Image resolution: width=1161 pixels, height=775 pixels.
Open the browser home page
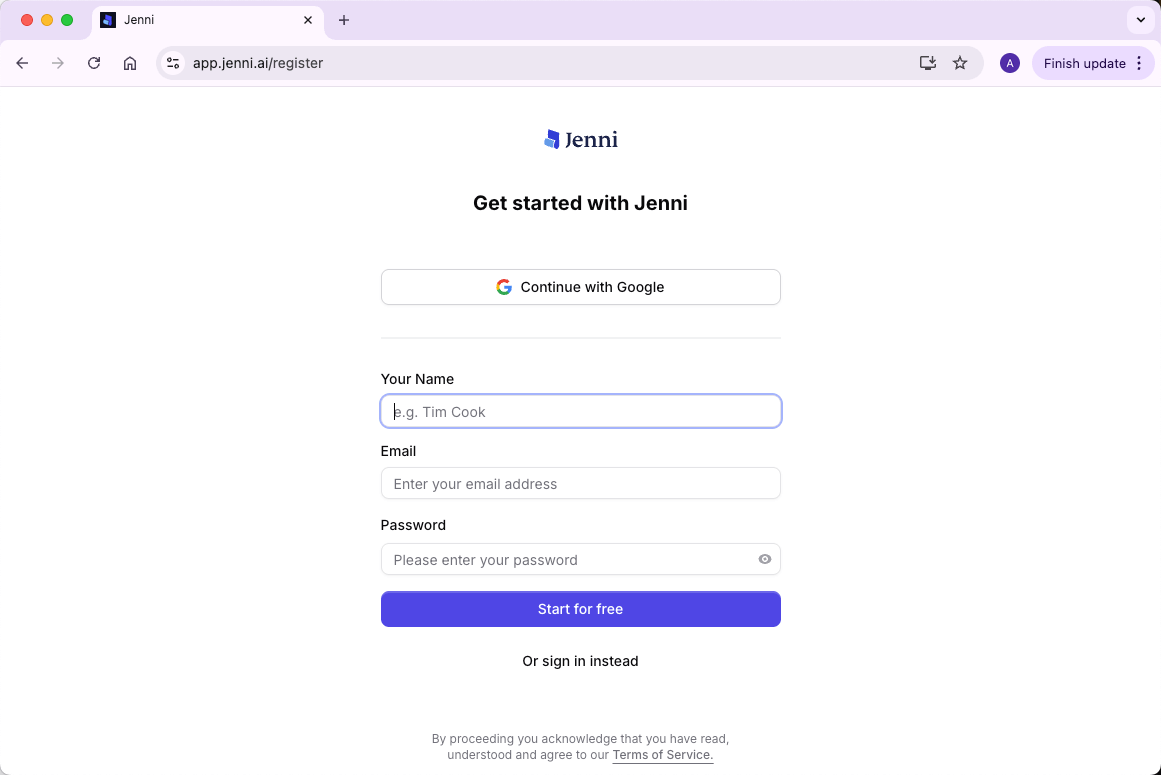130,63
